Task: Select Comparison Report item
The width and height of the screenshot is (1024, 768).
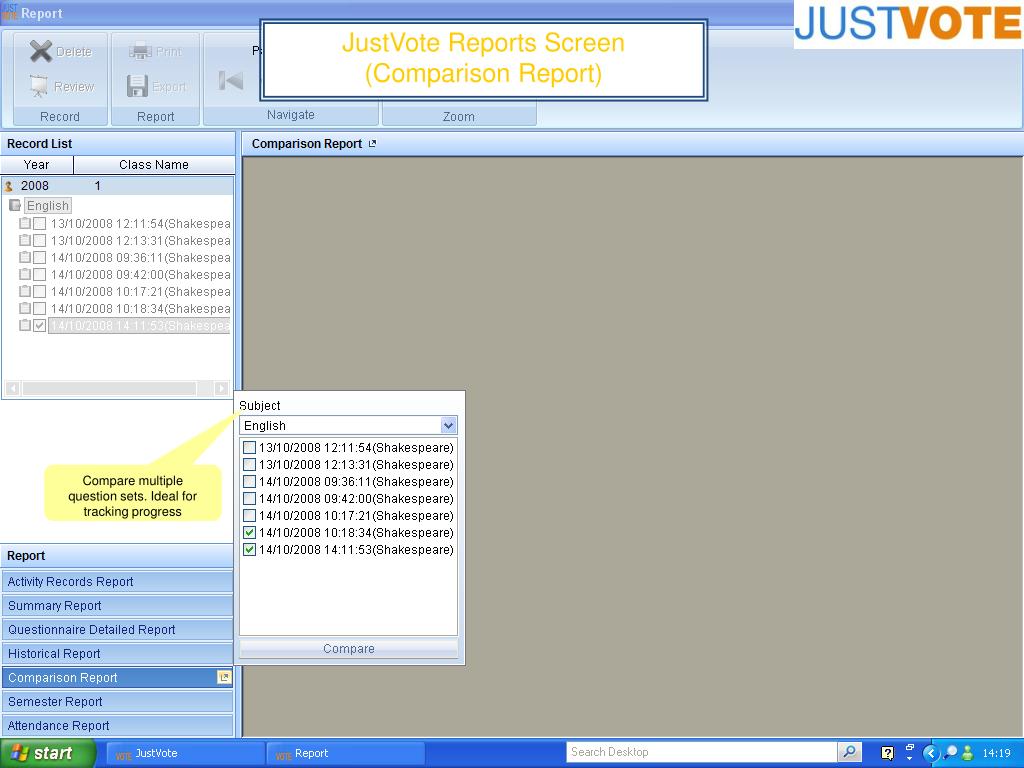Action: coord(118,678)
